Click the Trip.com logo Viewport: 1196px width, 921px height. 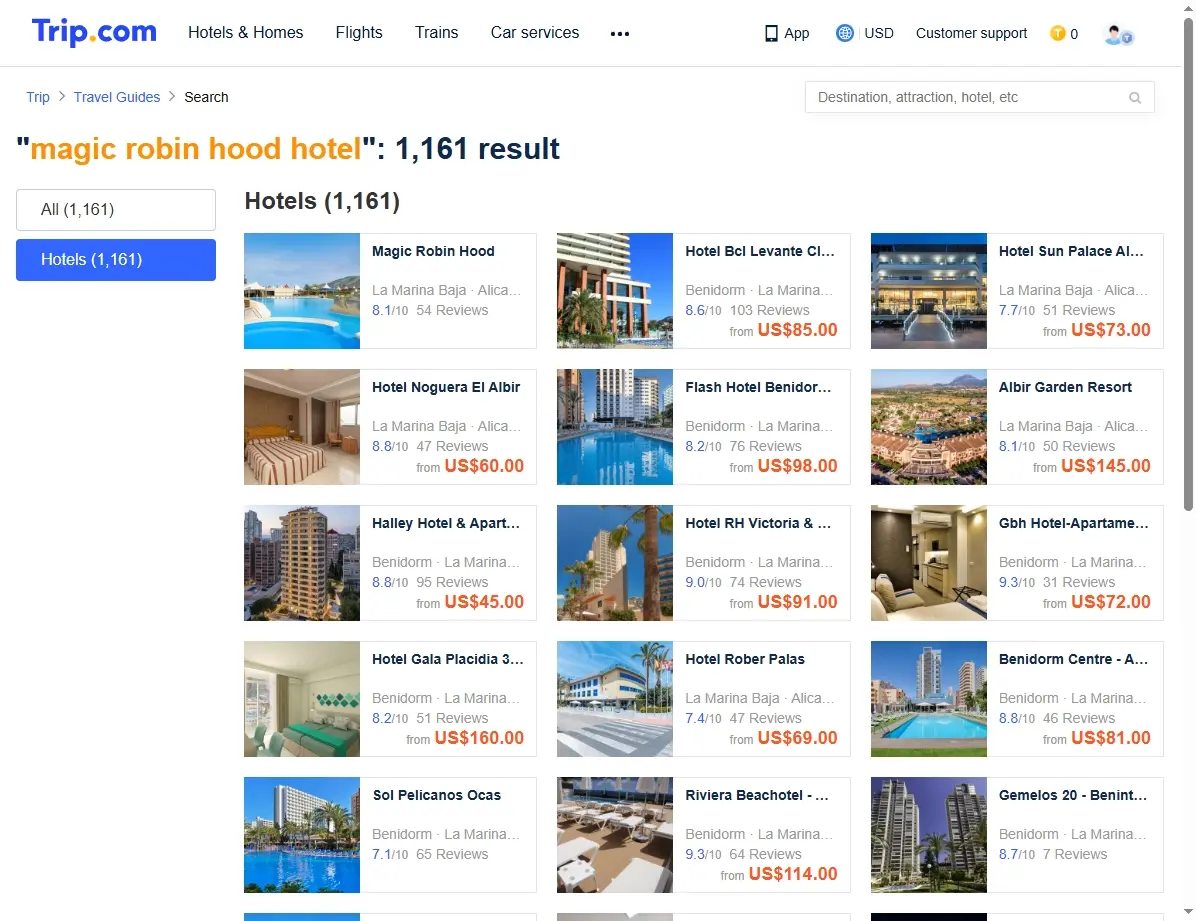(x=94, y=32)
